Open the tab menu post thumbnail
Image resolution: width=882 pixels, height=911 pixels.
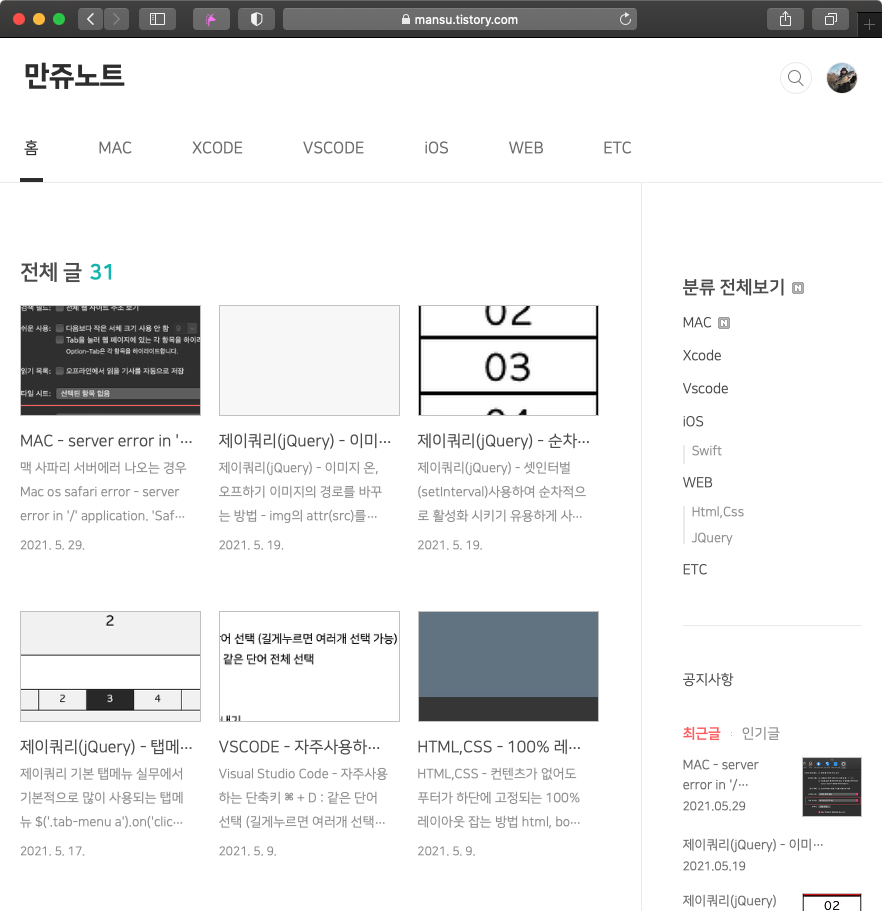click(110, 666)
